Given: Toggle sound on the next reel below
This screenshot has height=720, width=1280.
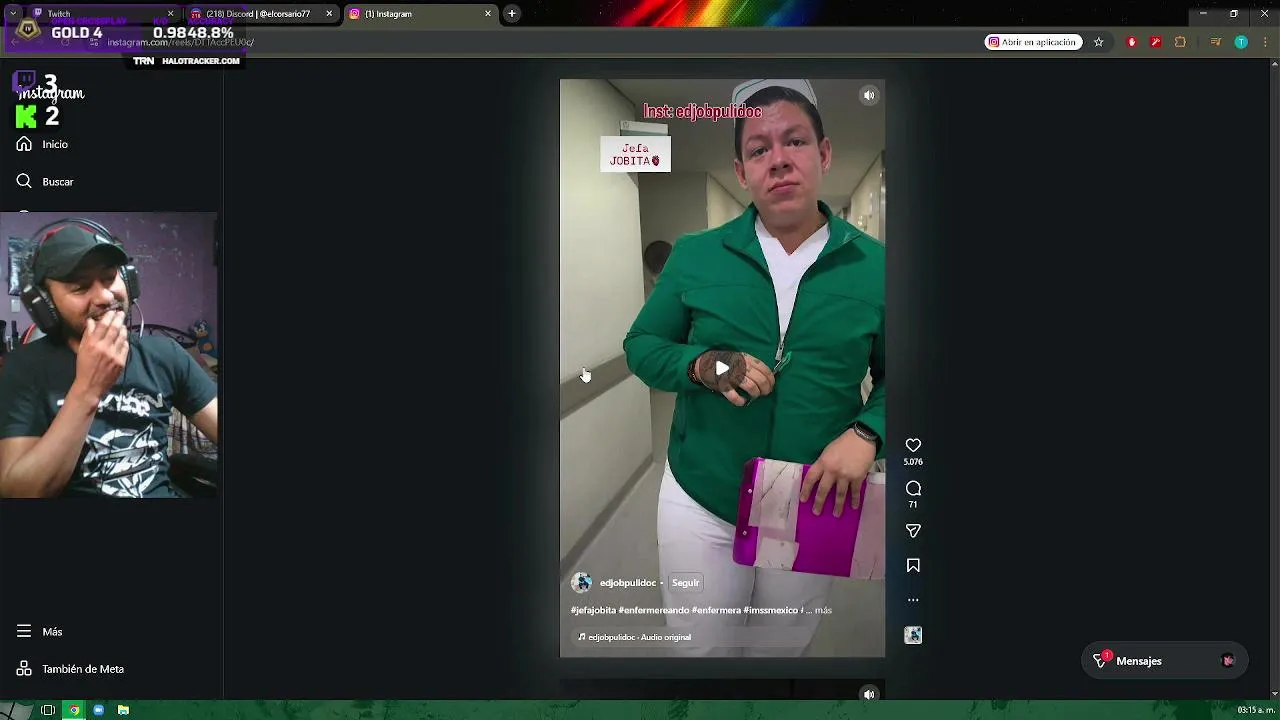Looking at the screenshot, I should (x=869, y=694).
